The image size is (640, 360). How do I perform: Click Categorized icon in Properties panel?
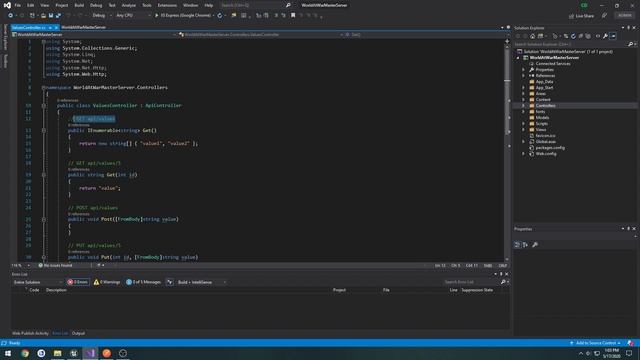pos(517,244)
